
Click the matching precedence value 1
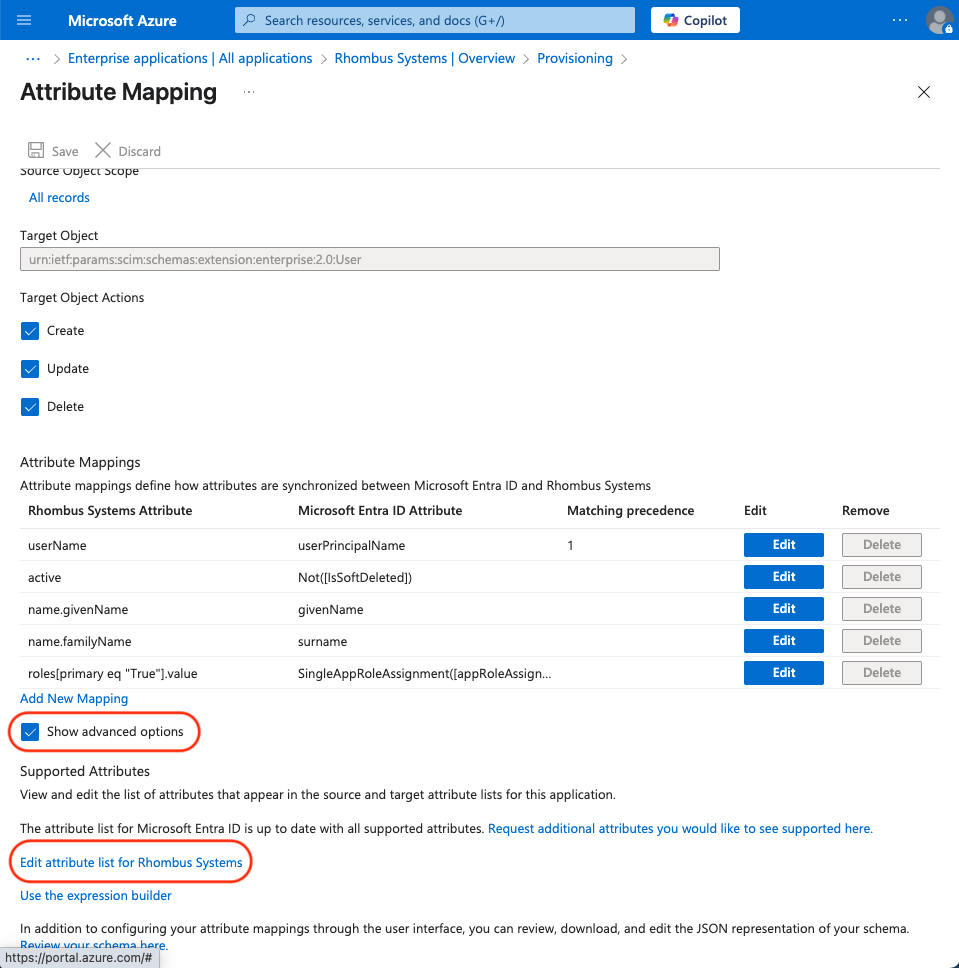[x=570, y=546]
